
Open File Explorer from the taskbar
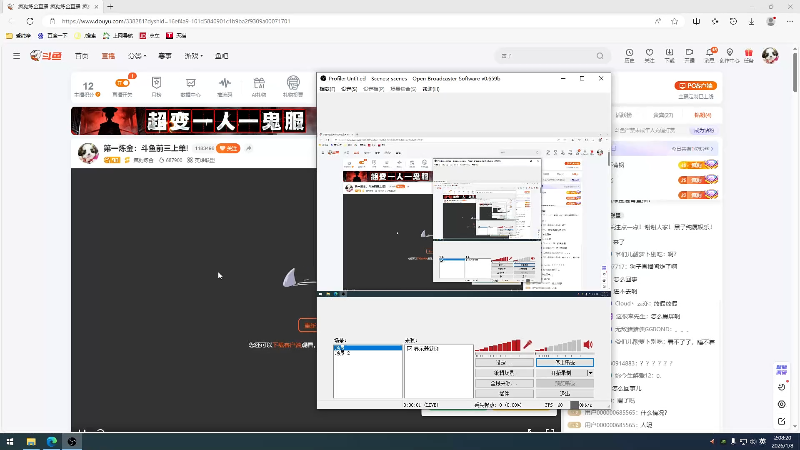pyautogui.click(x=31, y=441)
